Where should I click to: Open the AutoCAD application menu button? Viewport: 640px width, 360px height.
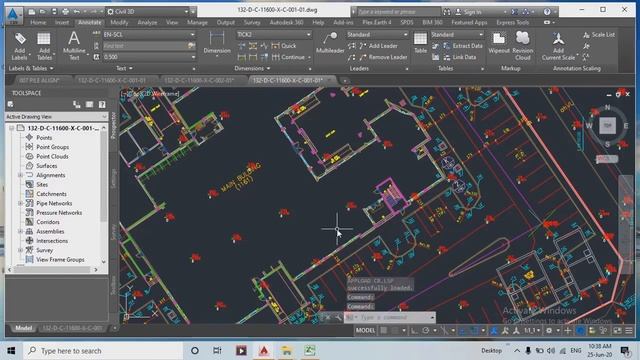[x=13, y=15]
